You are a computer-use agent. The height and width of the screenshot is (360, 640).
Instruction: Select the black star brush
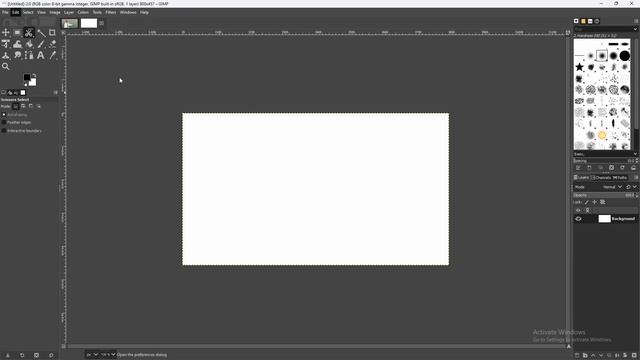579,67
